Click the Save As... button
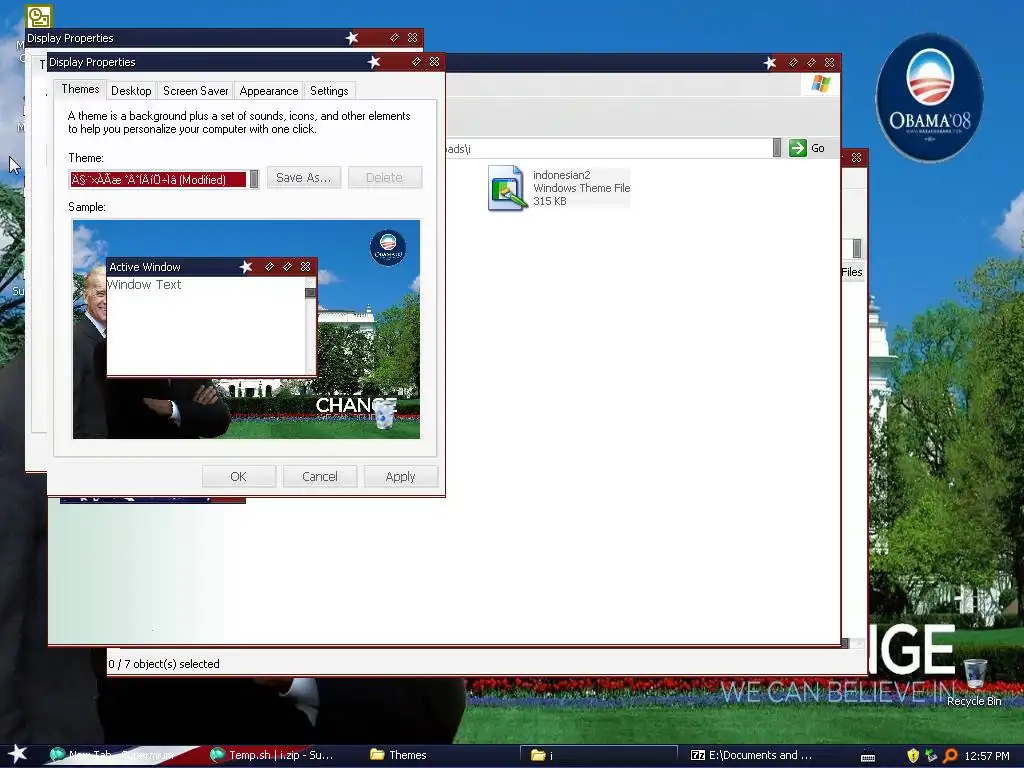 (x=304, y=178)
